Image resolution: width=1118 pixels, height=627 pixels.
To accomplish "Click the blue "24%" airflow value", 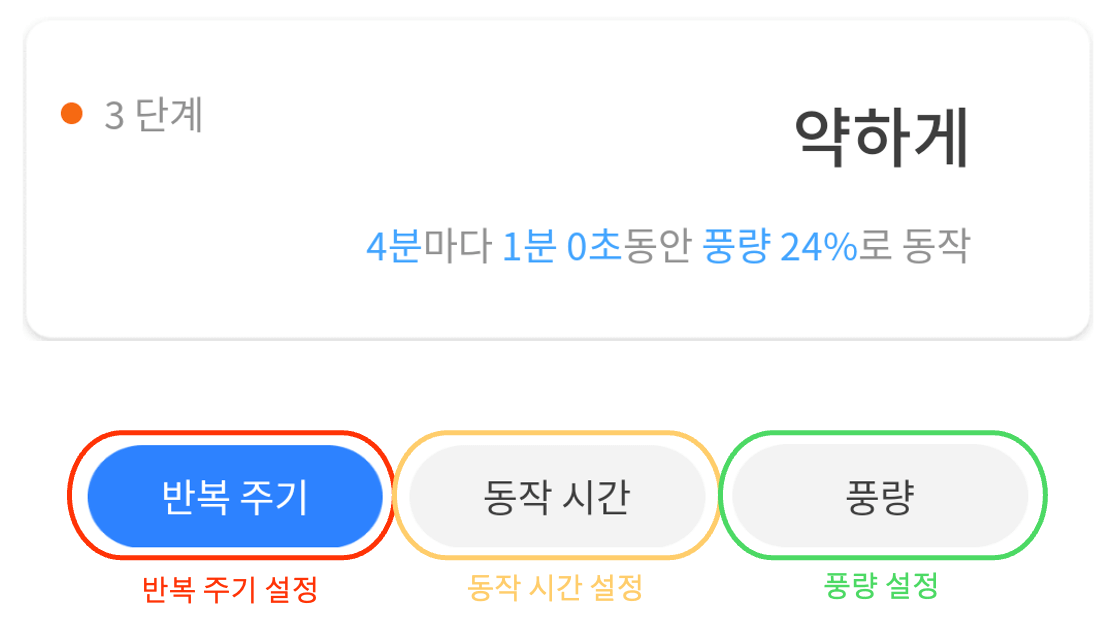I will coord(818,247).
